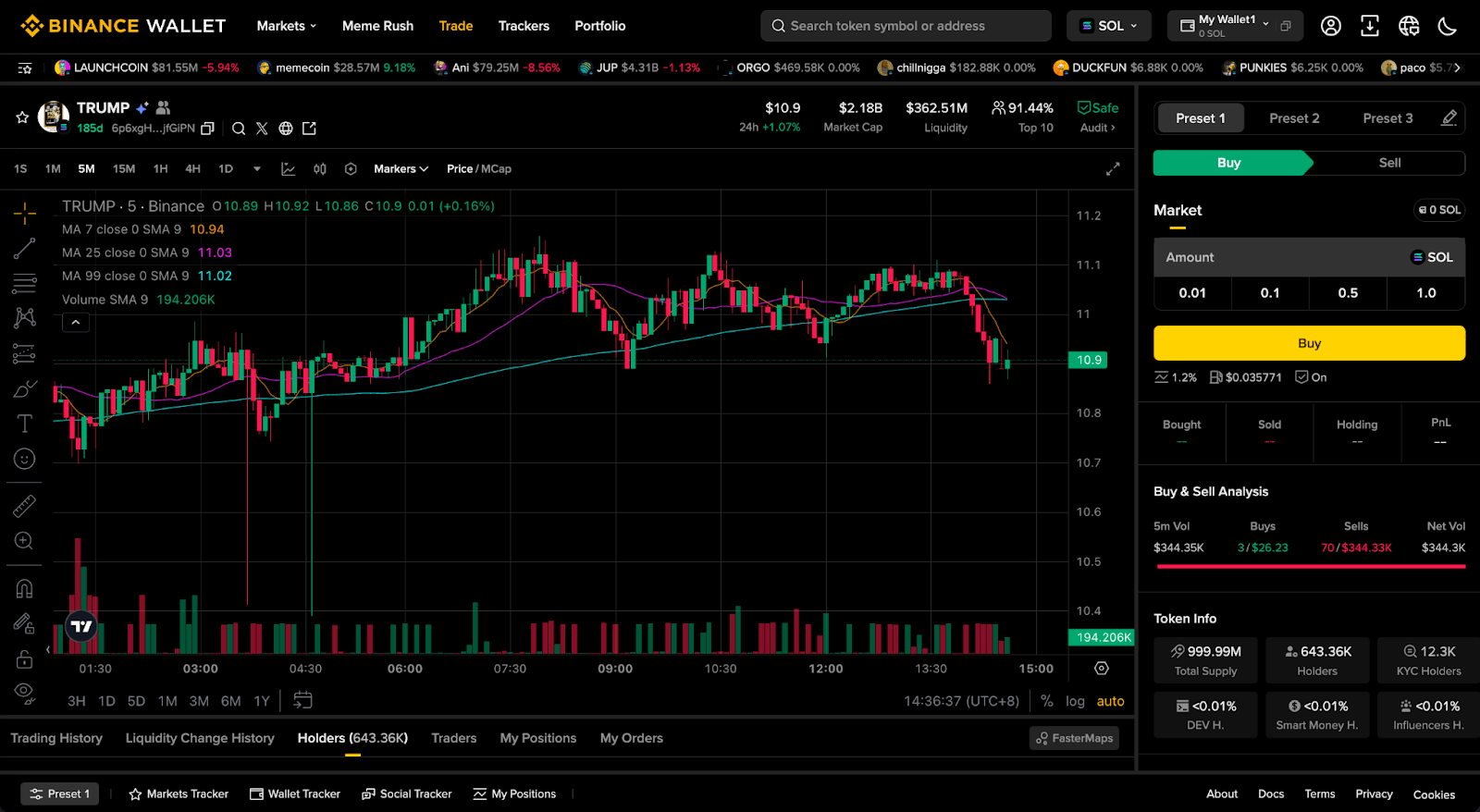Screen dimensions: 1480x812
Task: Open the candlestick style settings
Action: pyautogui.click(x=320, y=169)
